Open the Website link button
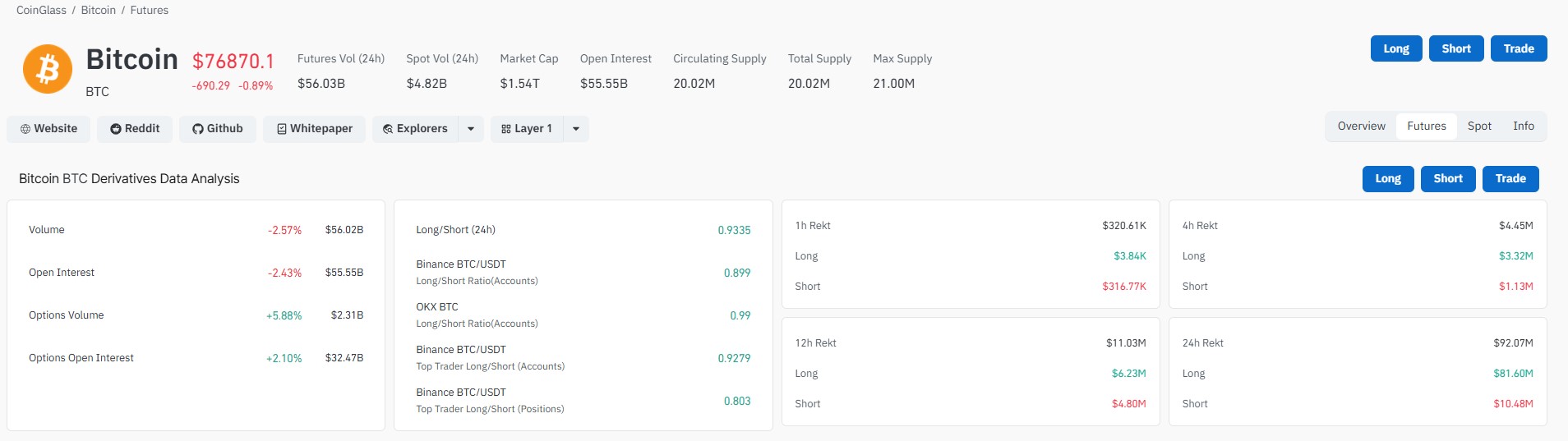Image resolution: width=1568 pixels, height=441 pixels. tap(48, 129)
